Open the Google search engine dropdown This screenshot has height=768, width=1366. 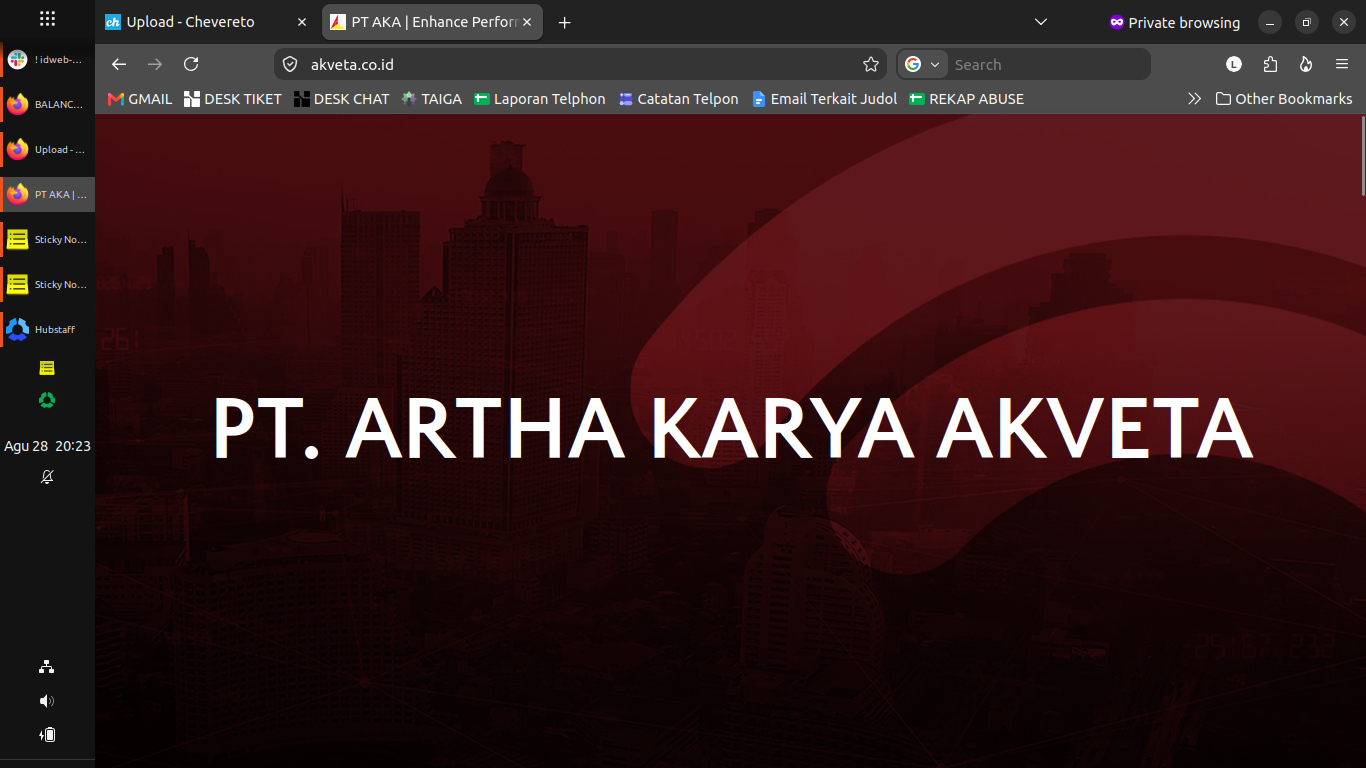tap(923, 64)
